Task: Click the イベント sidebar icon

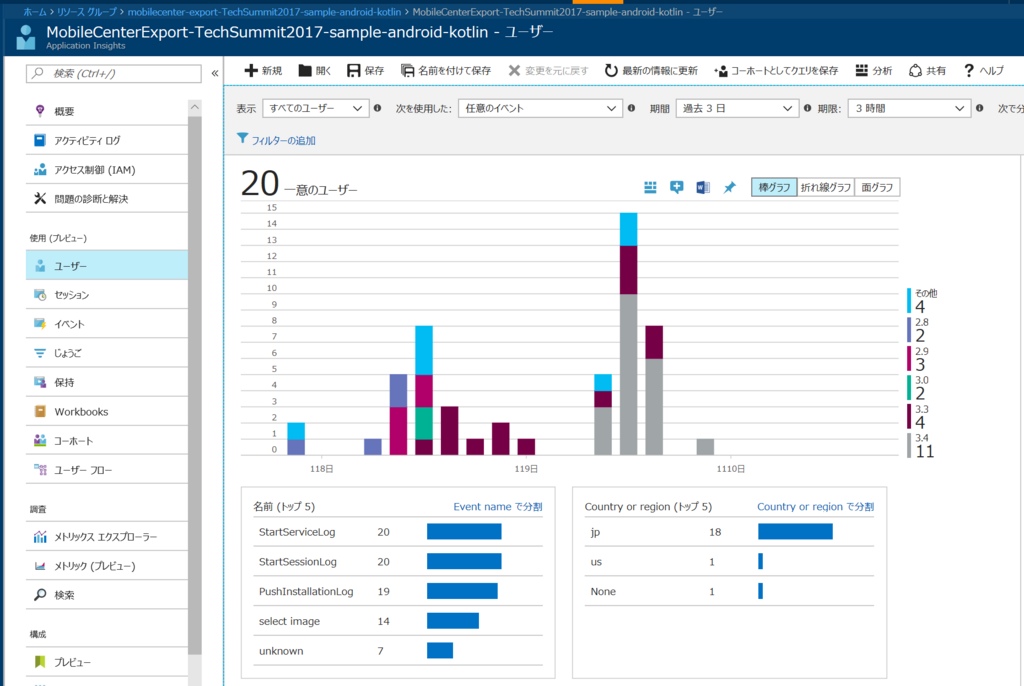Action: (x=40, y=324)
